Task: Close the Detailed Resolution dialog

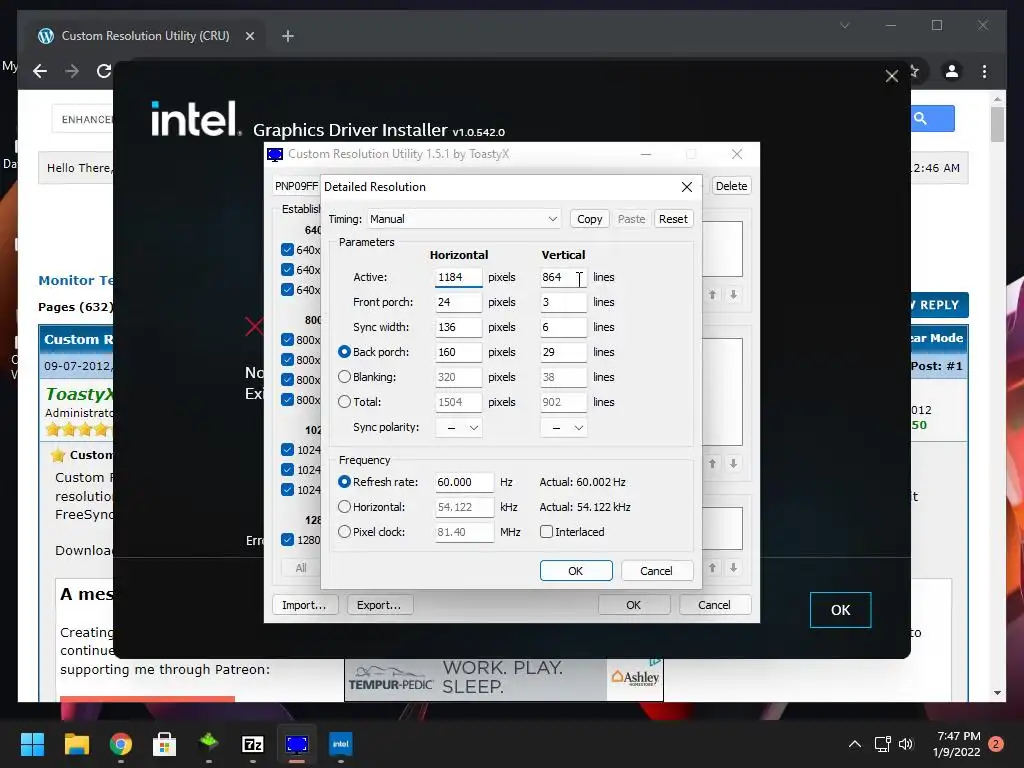Action: click(x=686, y=187)
